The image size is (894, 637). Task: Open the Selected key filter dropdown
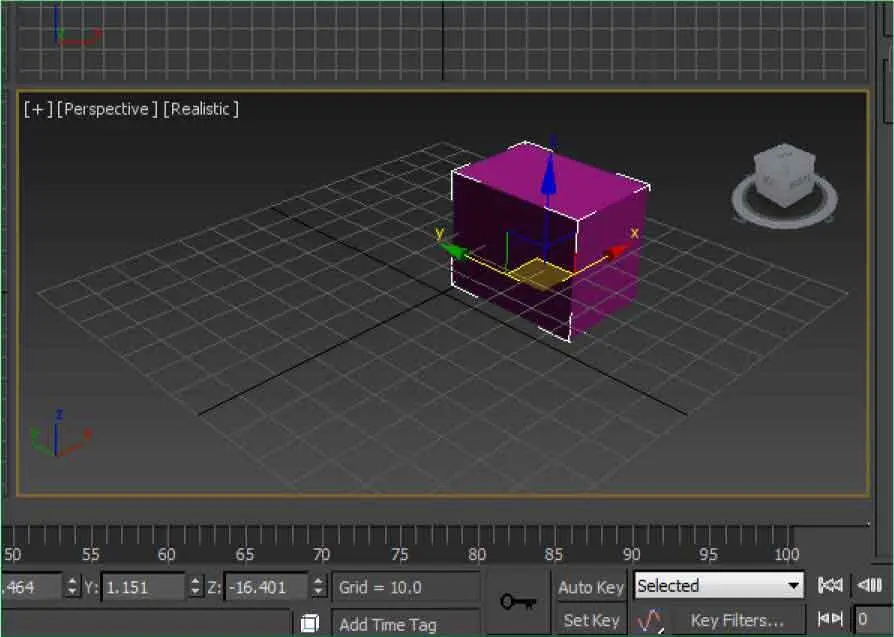(718, 586)
